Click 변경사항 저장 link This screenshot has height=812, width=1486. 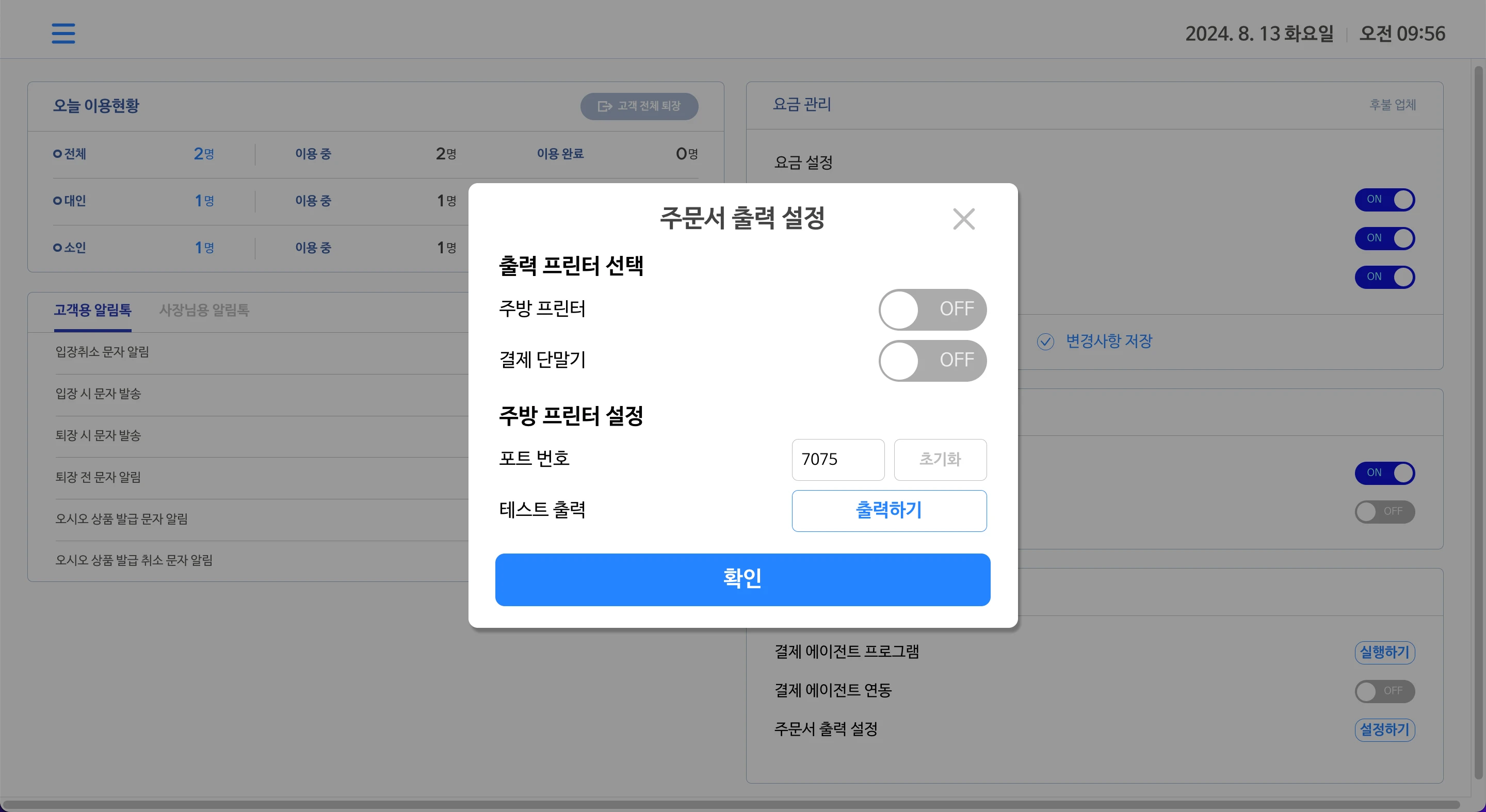tap(1108, 342)
